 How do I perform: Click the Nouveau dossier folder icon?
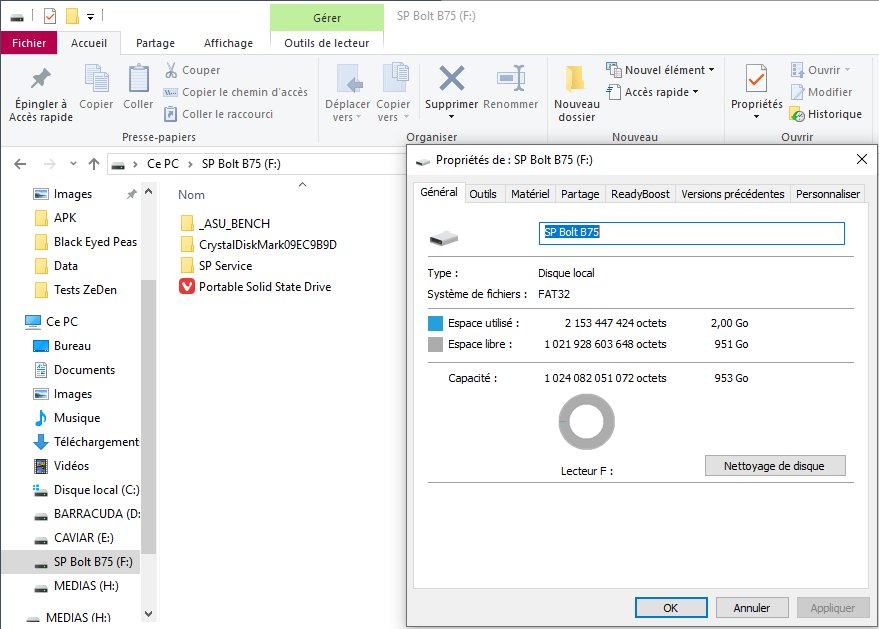(x=576, y=79)
